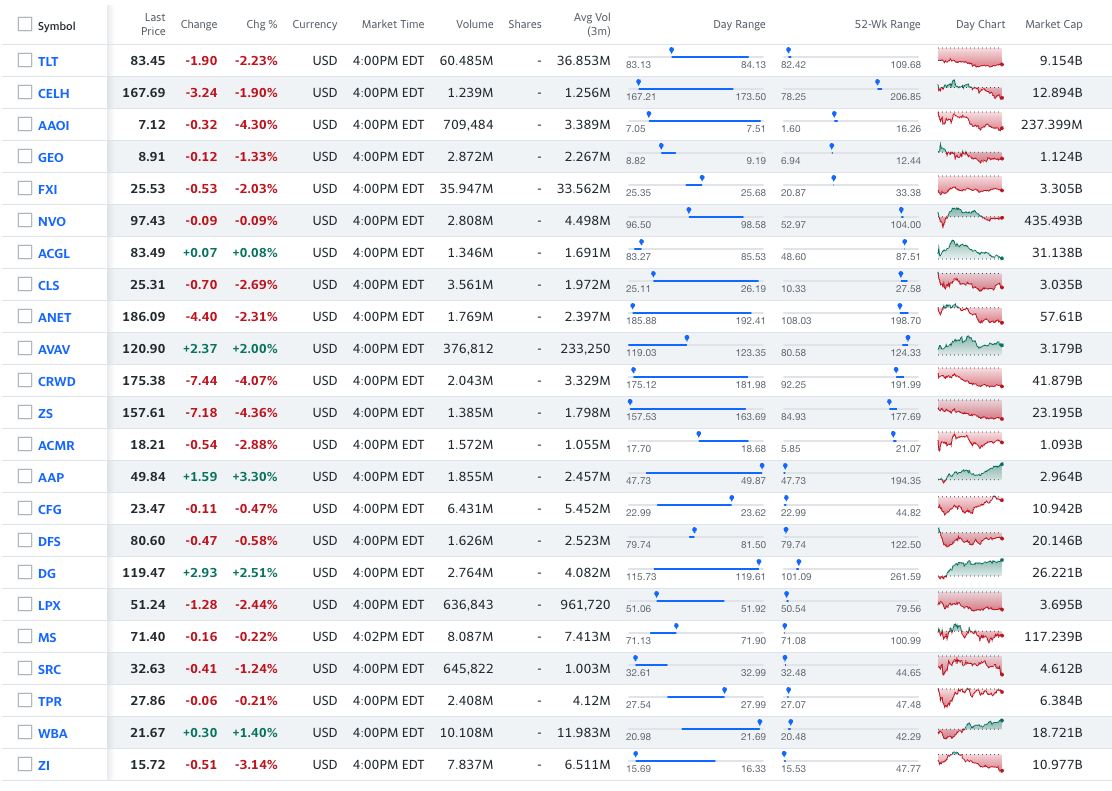Select the FXI row checkbox

pos(25,188)
